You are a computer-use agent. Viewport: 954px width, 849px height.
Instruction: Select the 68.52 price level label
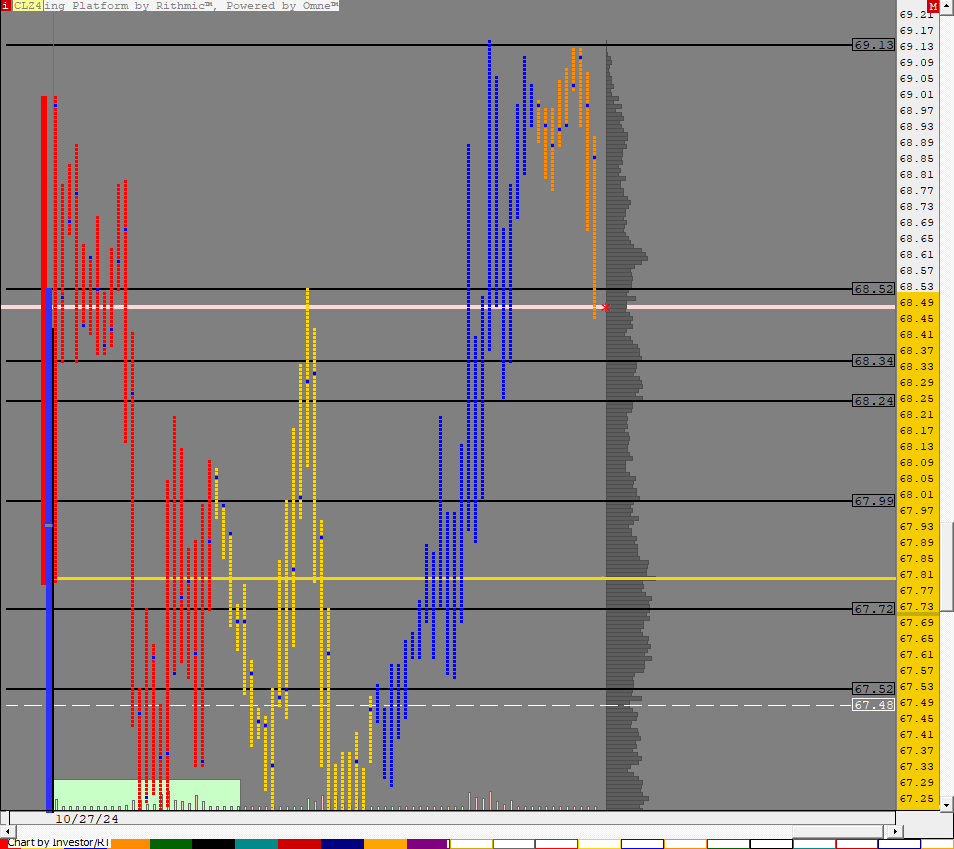pos(873,288)
